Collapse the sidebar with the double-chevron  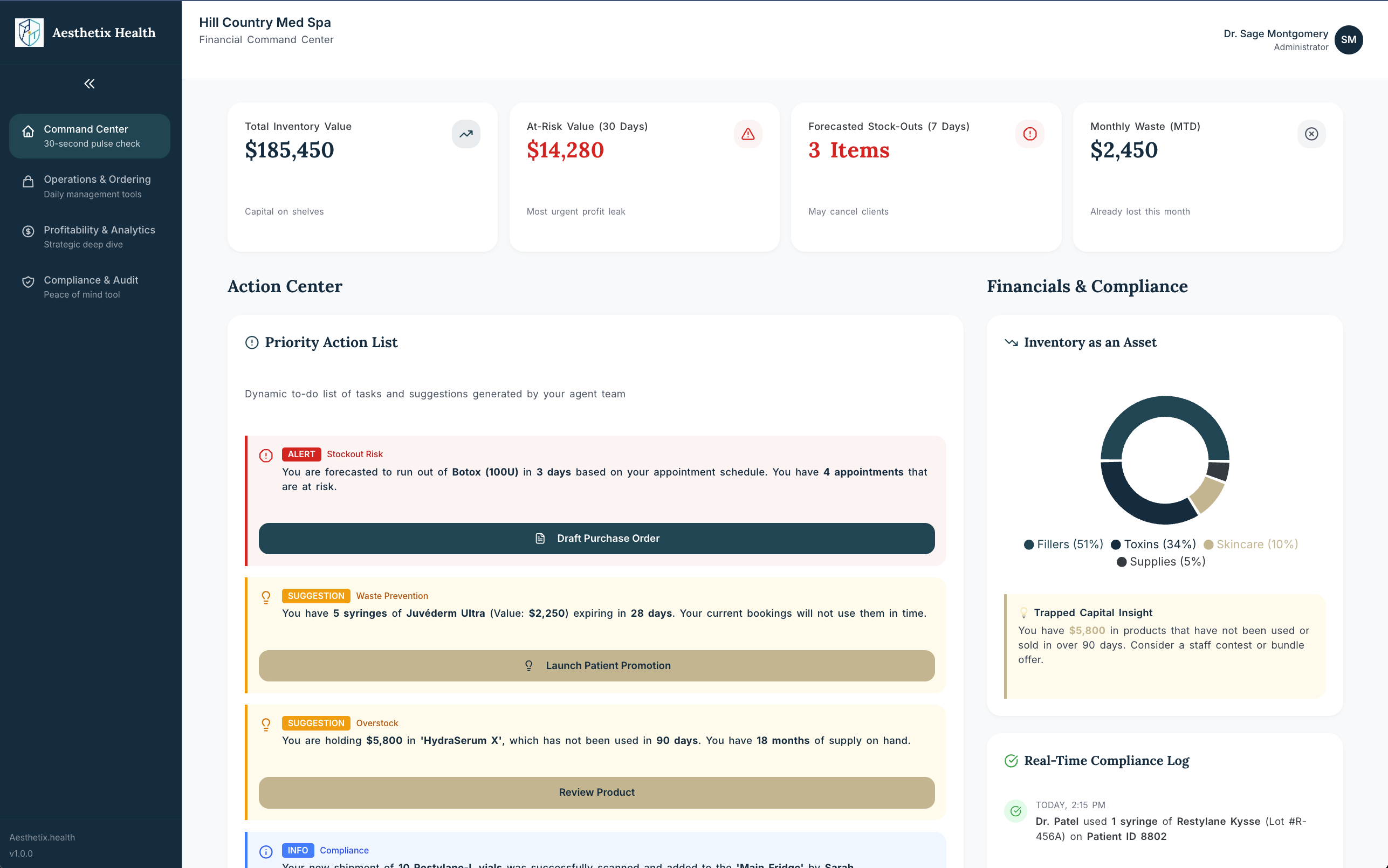[89, 83]
